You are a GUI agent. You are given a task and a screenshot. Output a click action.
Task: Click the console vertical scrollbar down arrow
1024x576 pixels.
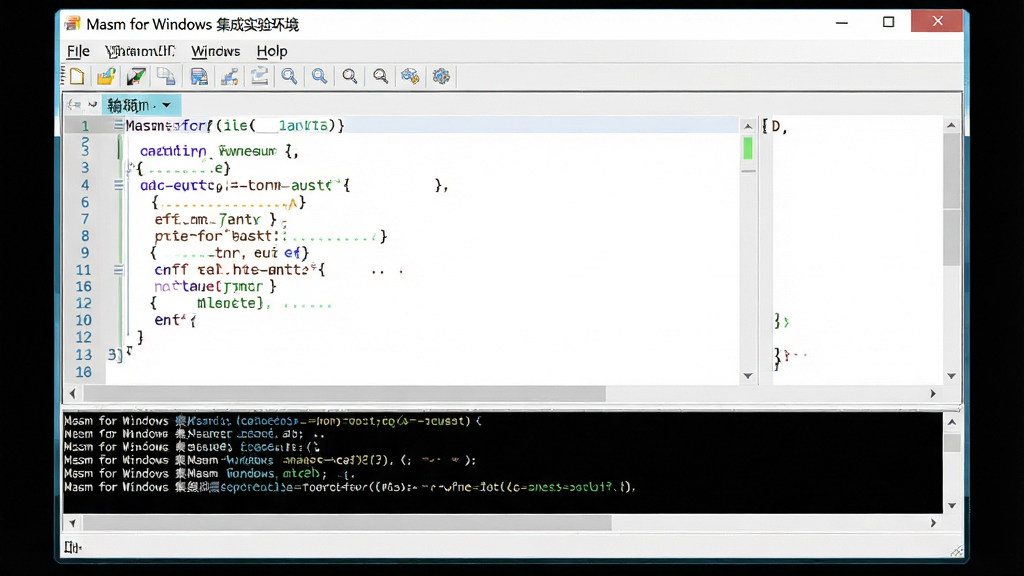[952, 505]
